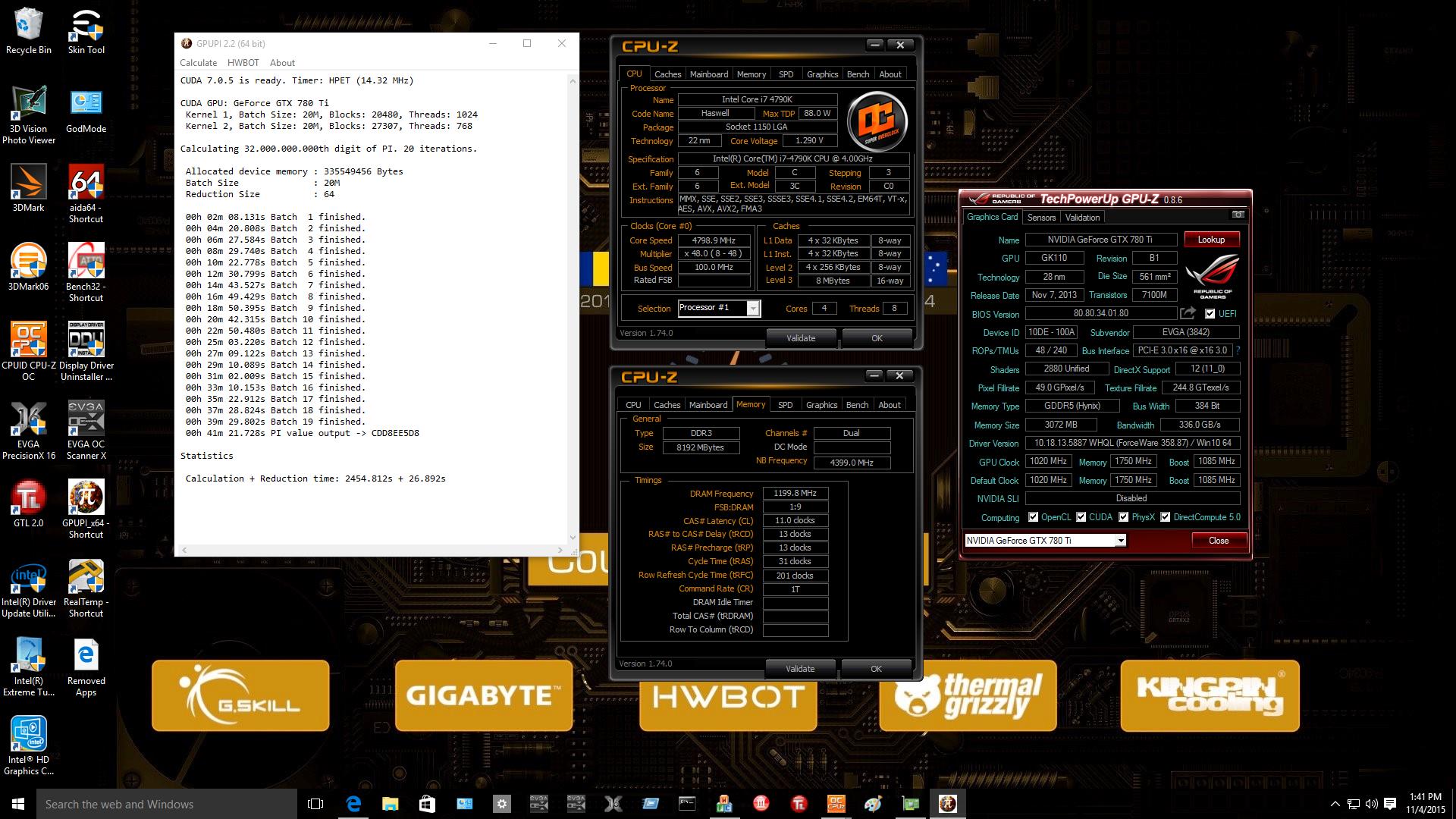The height and width of the screenshot is (819, 1456).
Task: Open Graphics tab in lower CPU-Z window
Action: pos(821,405)
